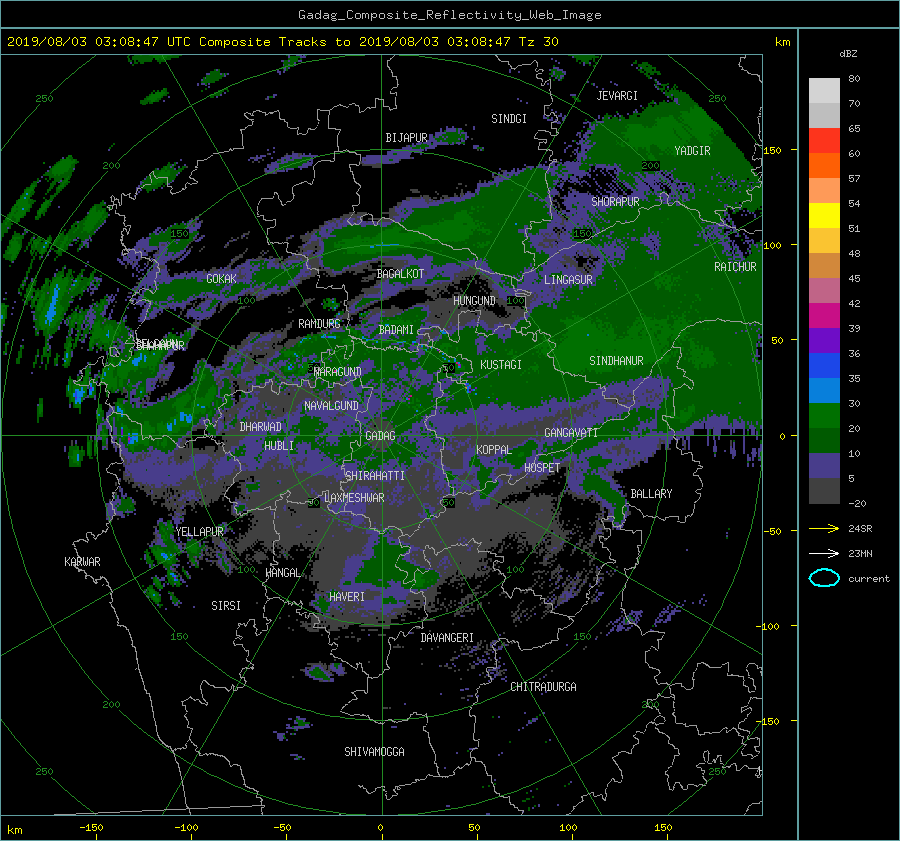
Task: Click the RAMDURG city label
Action: pos(319,324)
